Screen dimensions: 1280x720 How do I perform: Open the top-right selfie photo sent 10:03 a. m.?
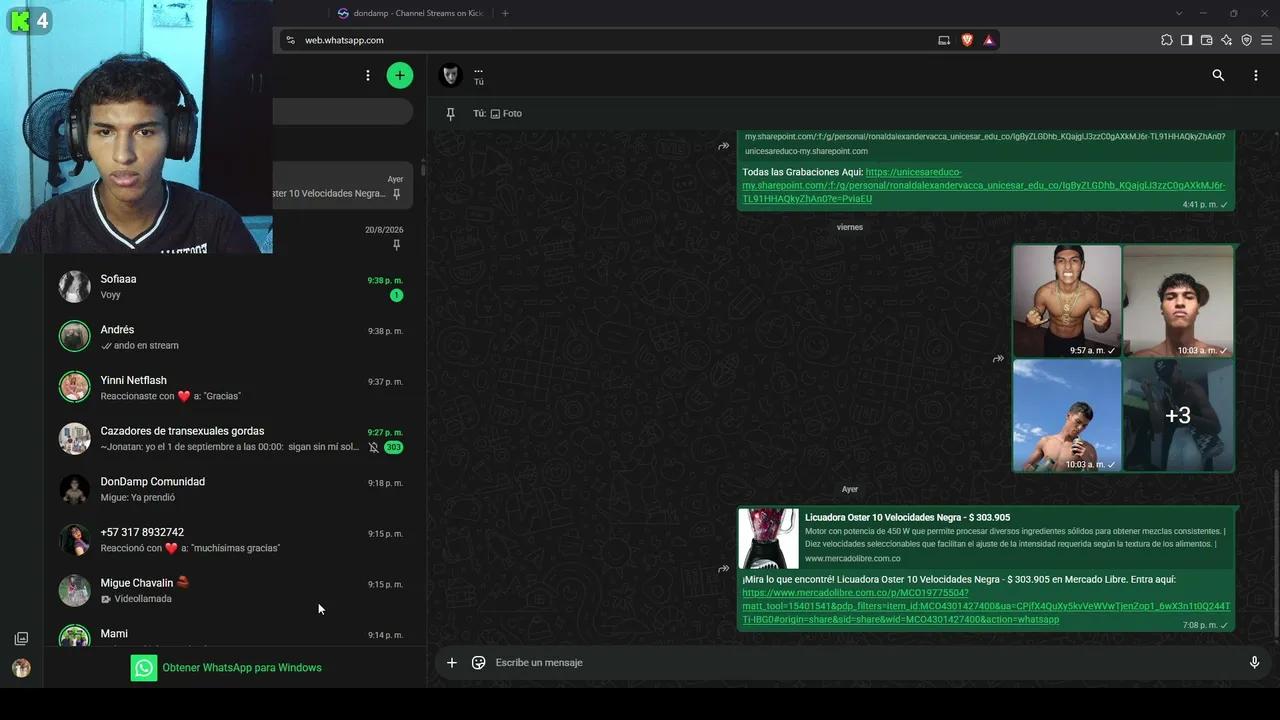click(1178, 301)
